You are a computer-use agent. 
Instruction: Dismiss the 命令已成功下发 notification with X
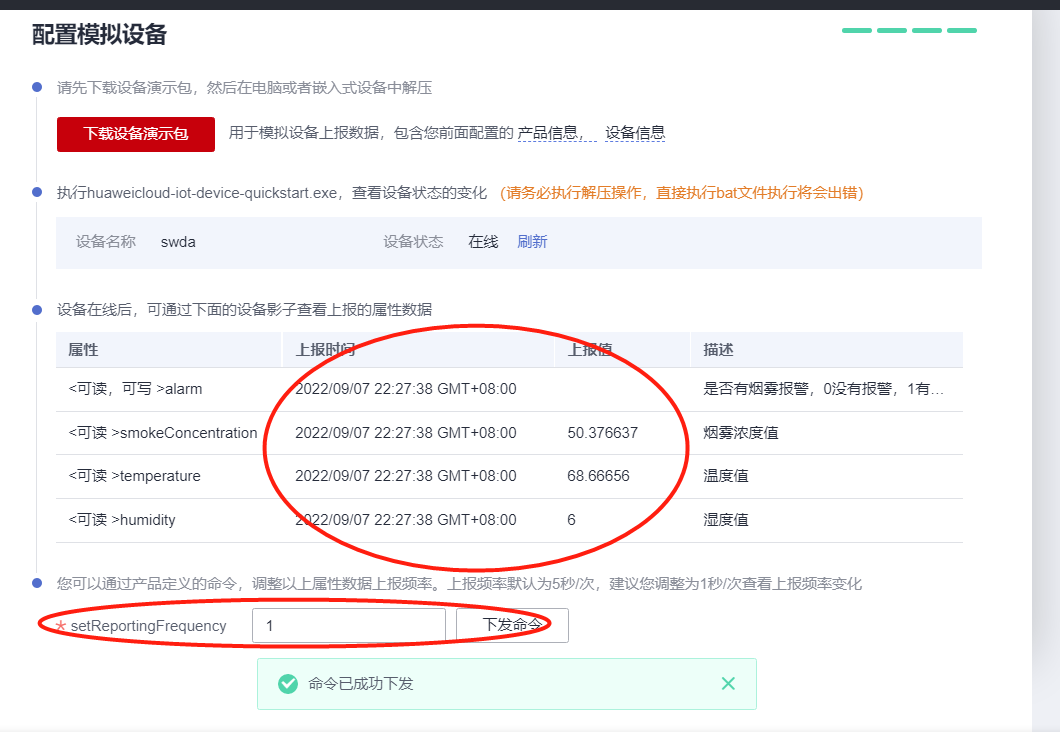(x=728, y=683)
